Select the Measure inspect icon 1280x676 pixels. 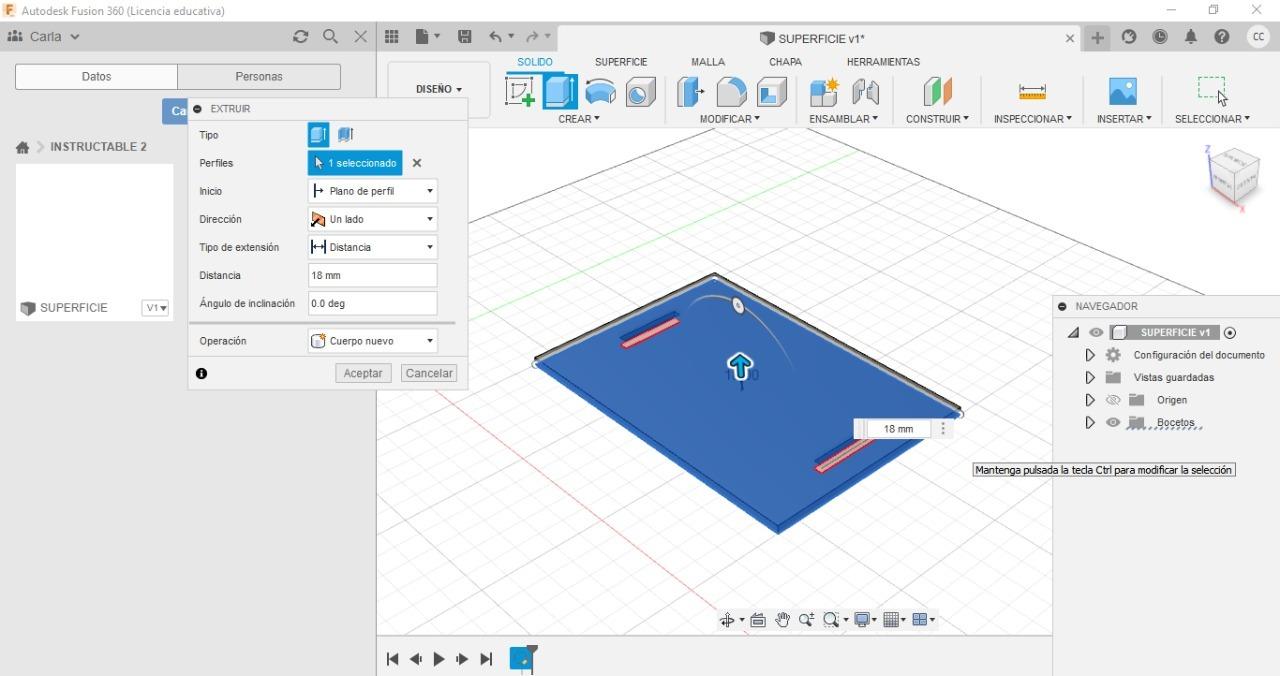(x=1032, y=92)
